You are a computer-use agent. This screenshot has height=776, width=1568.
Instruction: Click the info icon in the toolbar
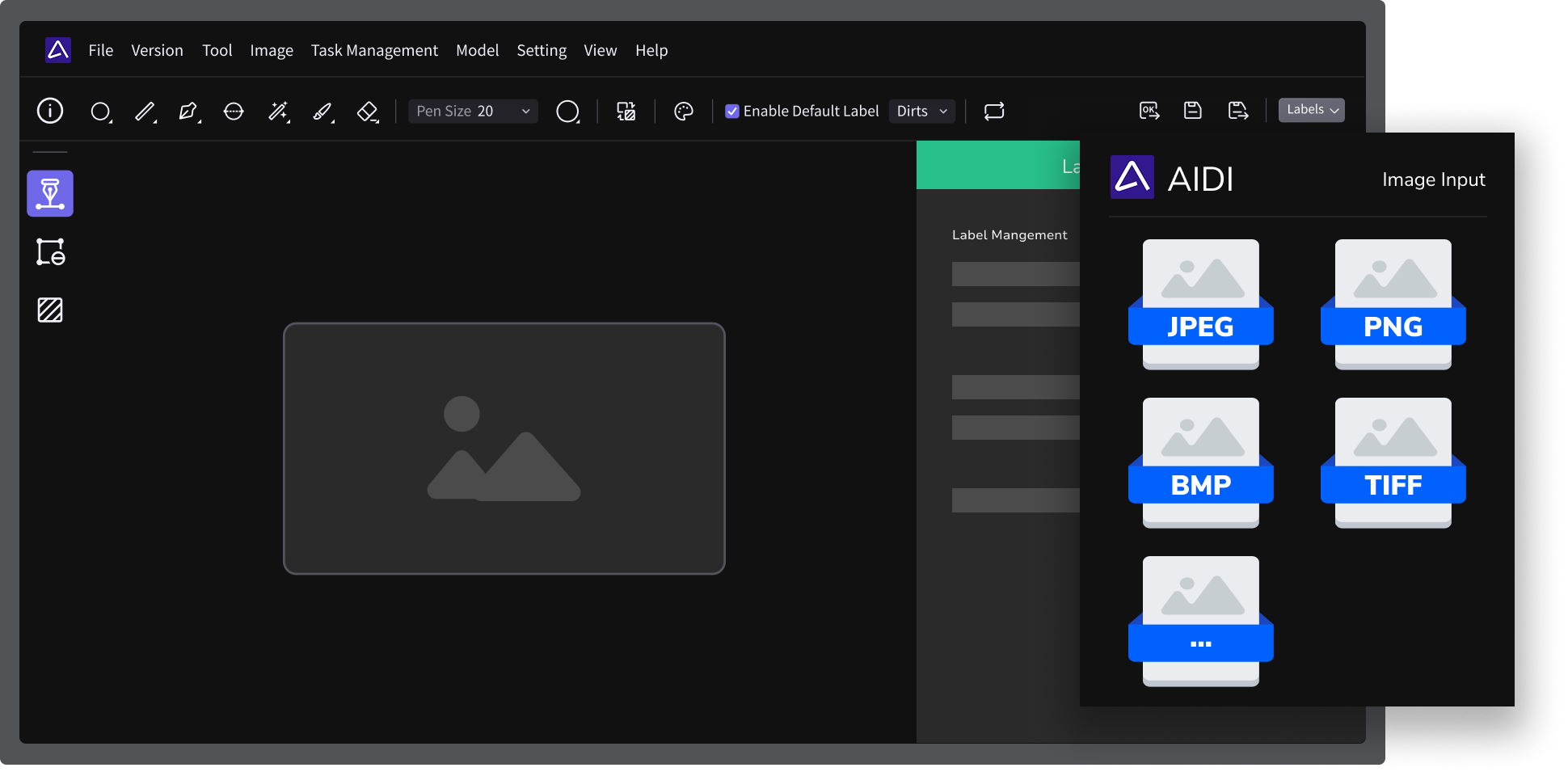click(50, 111)
